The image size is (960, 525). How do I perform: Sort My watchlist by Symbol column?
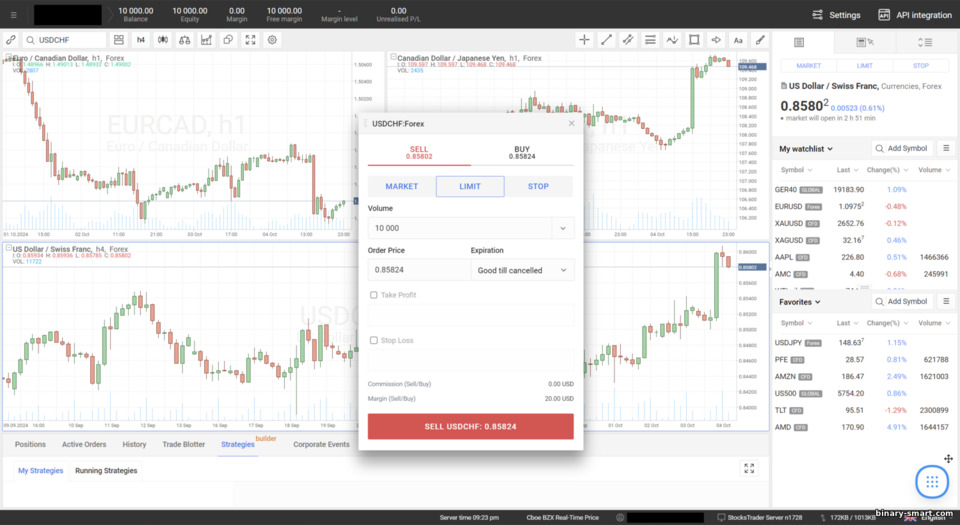coord(797,170)
